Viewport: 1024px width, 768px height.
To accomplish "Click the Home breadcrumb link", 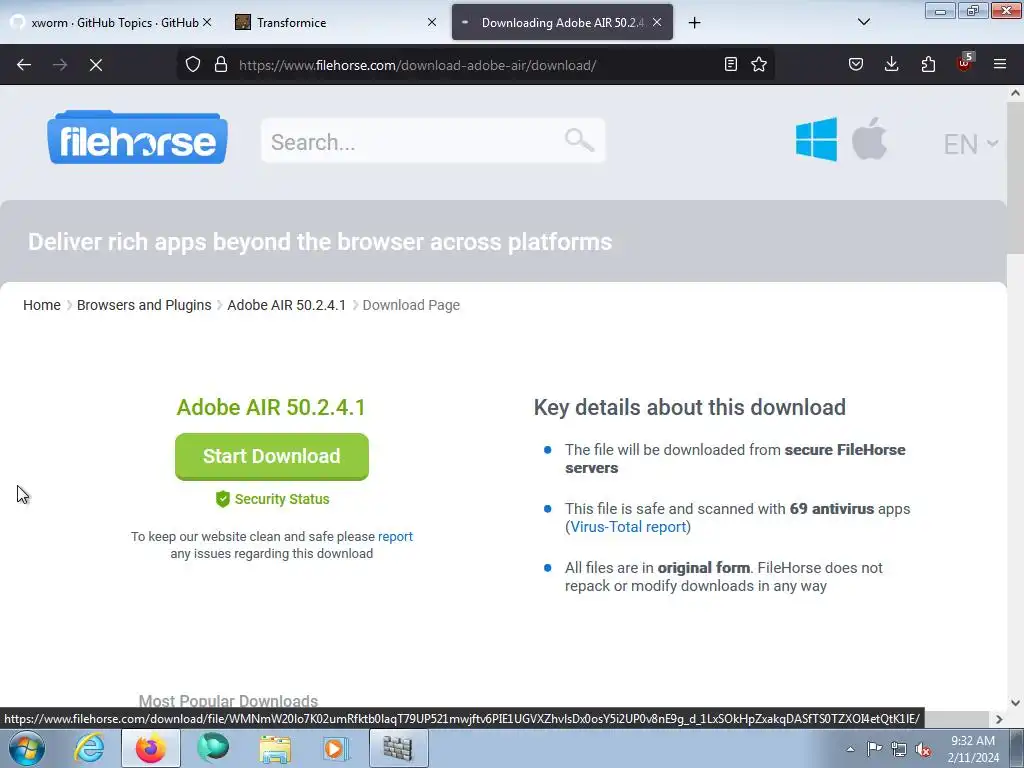I will [42, 305].
